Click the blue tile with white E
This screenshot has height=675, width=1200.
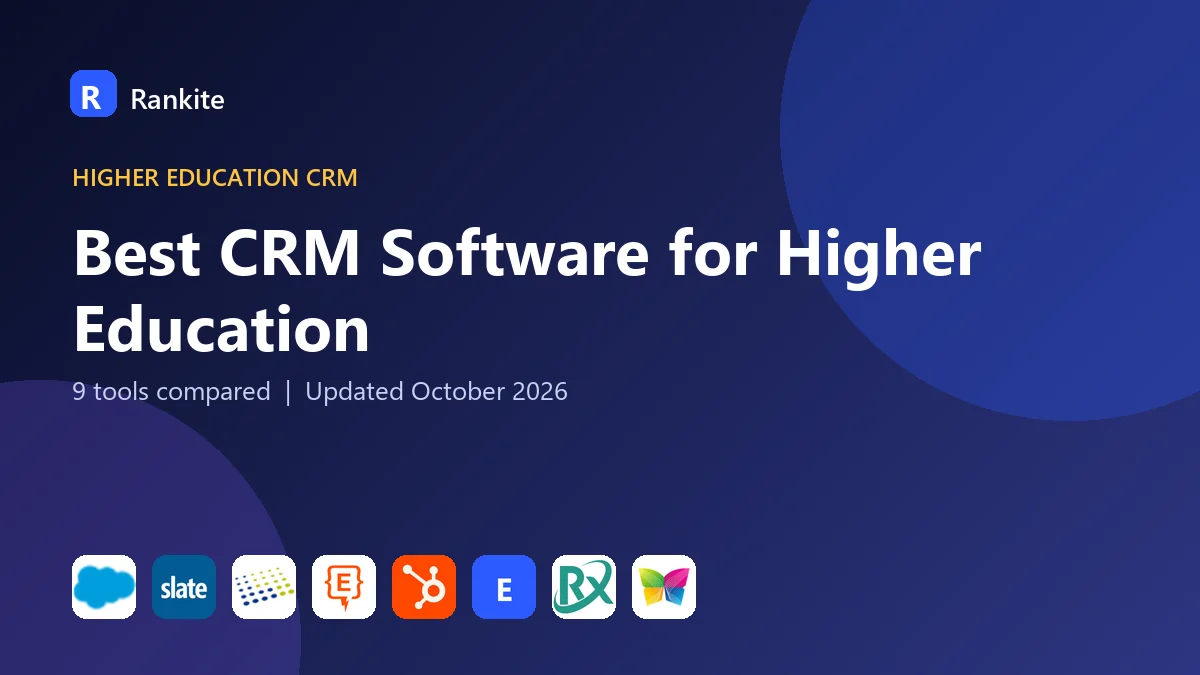504,587
